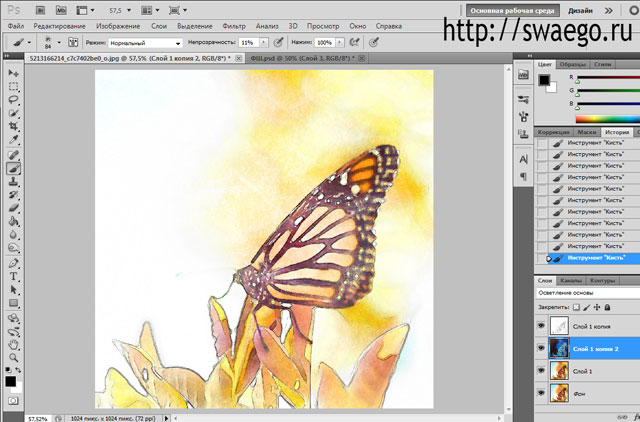Toggle Quick Mask mode
Viewport: 640px width, 422px height.
click(x=13, y=401)
